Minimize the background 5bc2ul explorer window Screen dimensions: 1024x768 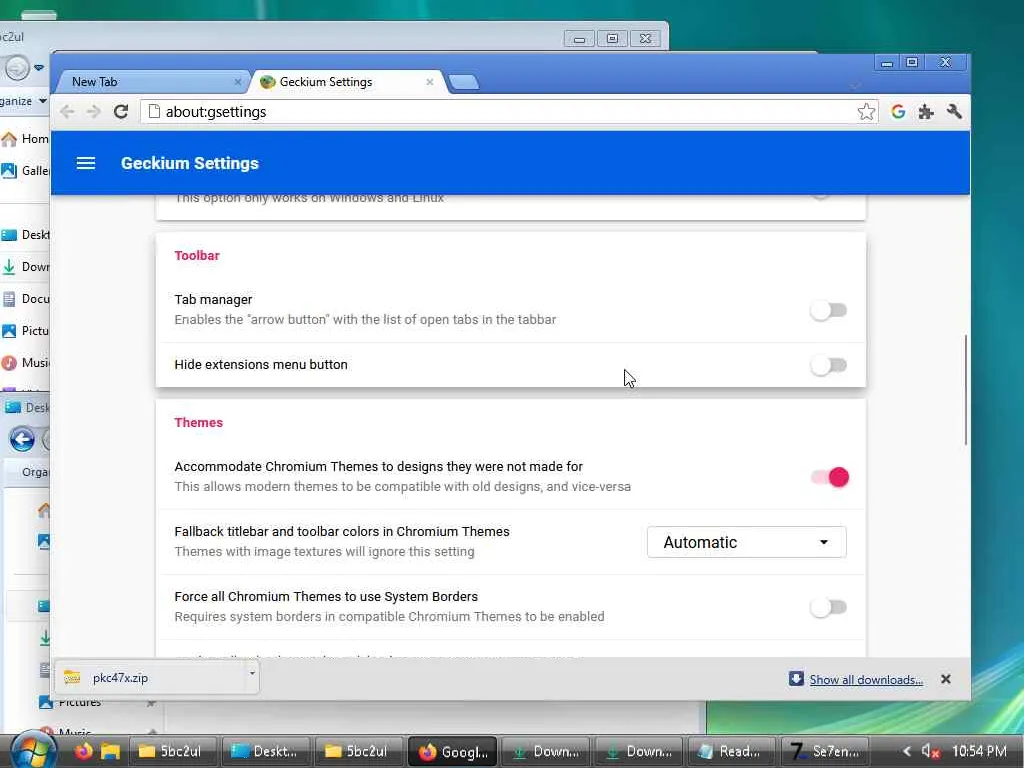(579, 39)
